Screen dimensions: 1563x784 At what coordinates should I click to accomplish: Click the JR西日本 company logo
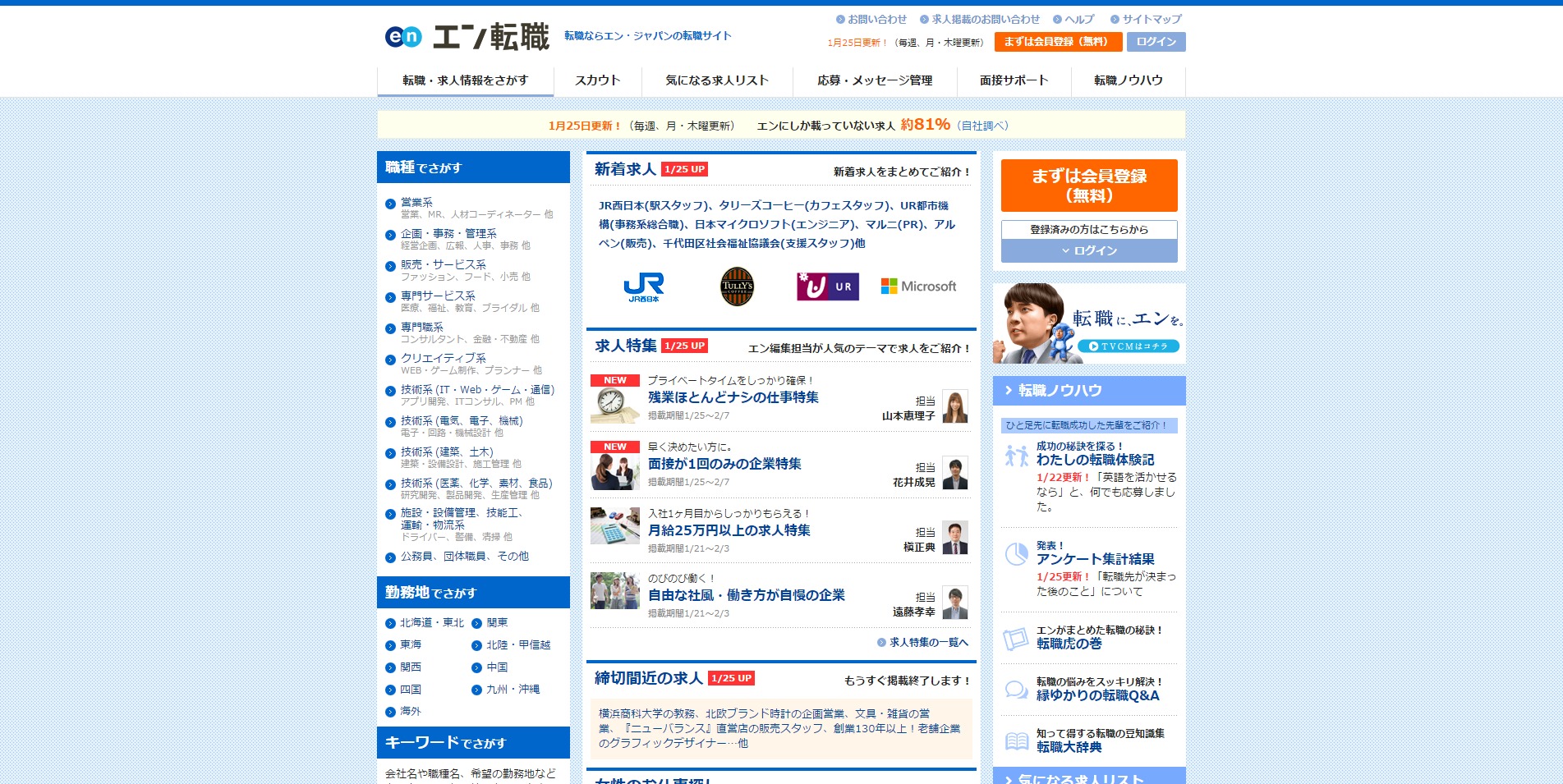[643, 287]
